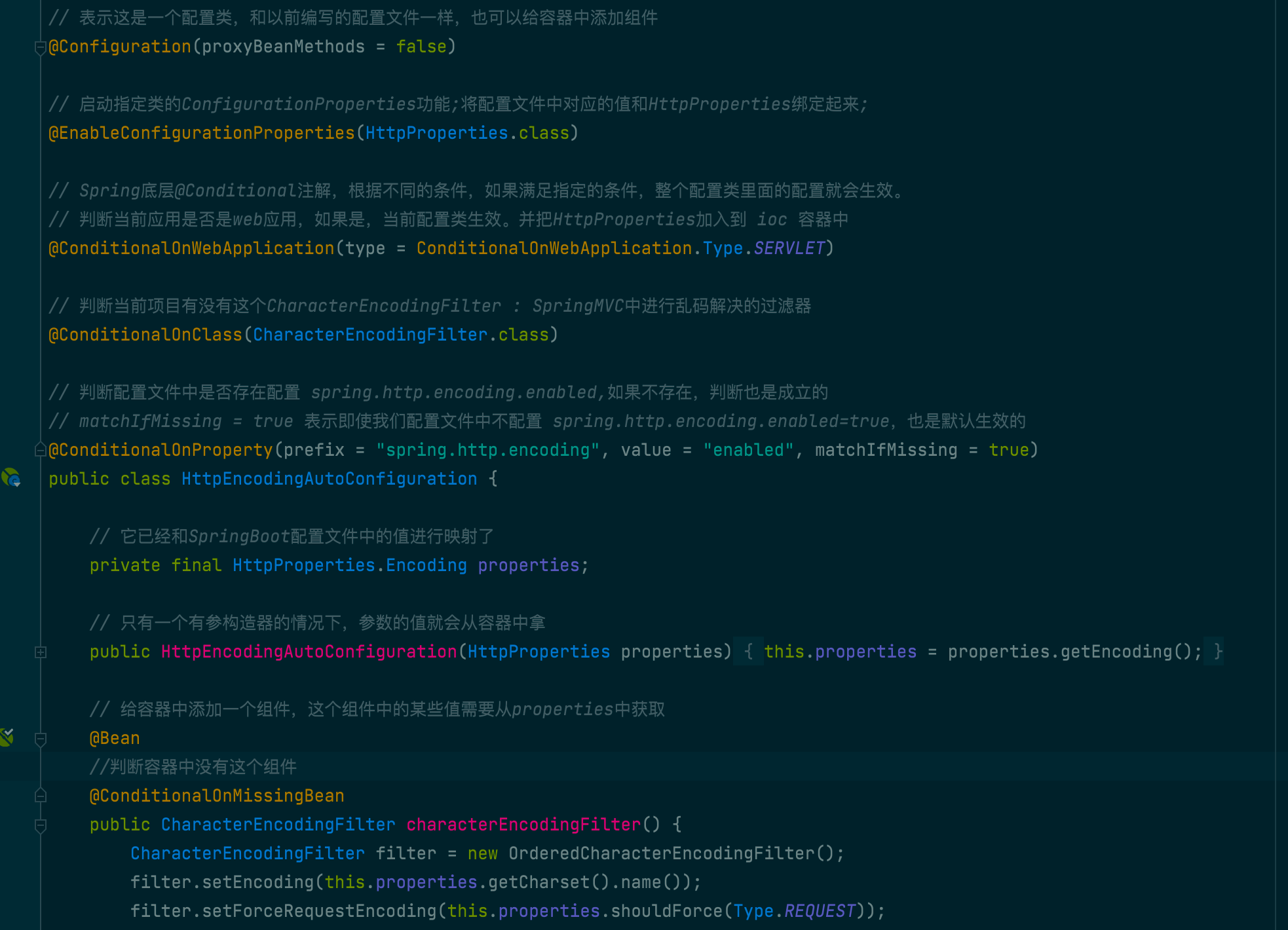Click the "enabled" string literal

(748, 450)
